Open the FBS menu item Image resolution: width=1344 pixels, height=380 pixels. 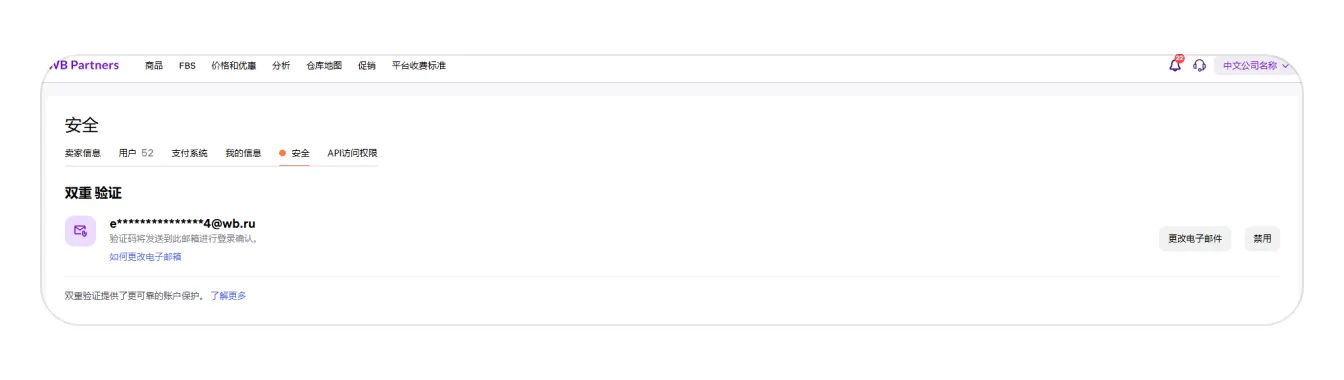pyautogui.click(x=187, y=66)
